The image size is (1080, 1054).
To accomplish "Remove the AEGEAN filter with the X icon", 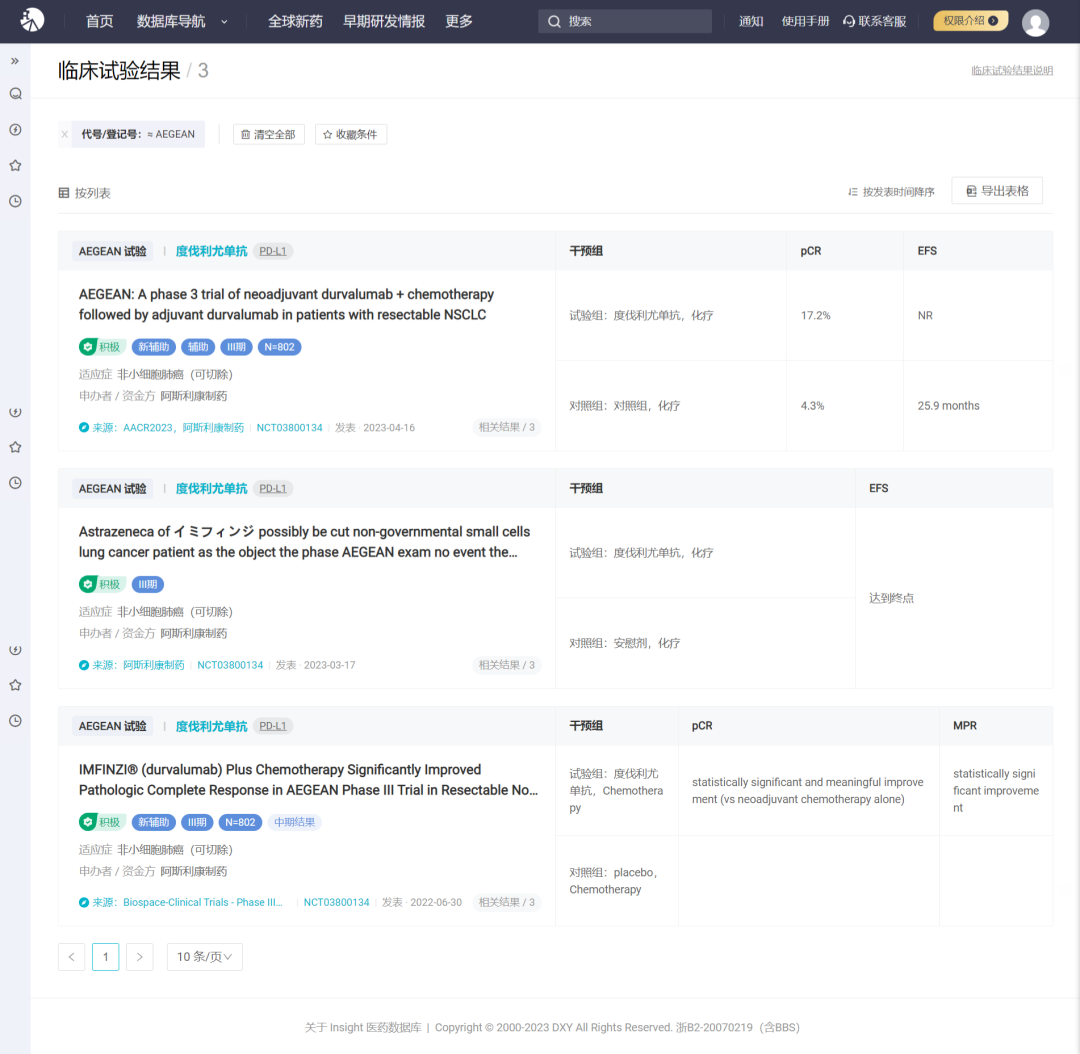I will (x=65, y=134).
